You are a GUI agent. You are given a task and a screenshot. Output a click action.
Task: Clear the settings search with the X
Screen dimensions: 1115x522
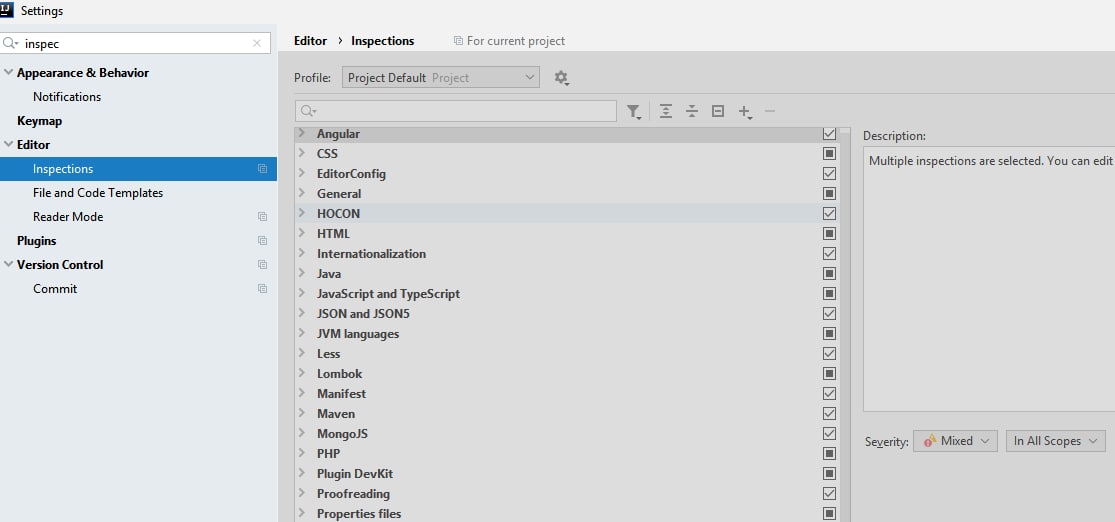257,43
